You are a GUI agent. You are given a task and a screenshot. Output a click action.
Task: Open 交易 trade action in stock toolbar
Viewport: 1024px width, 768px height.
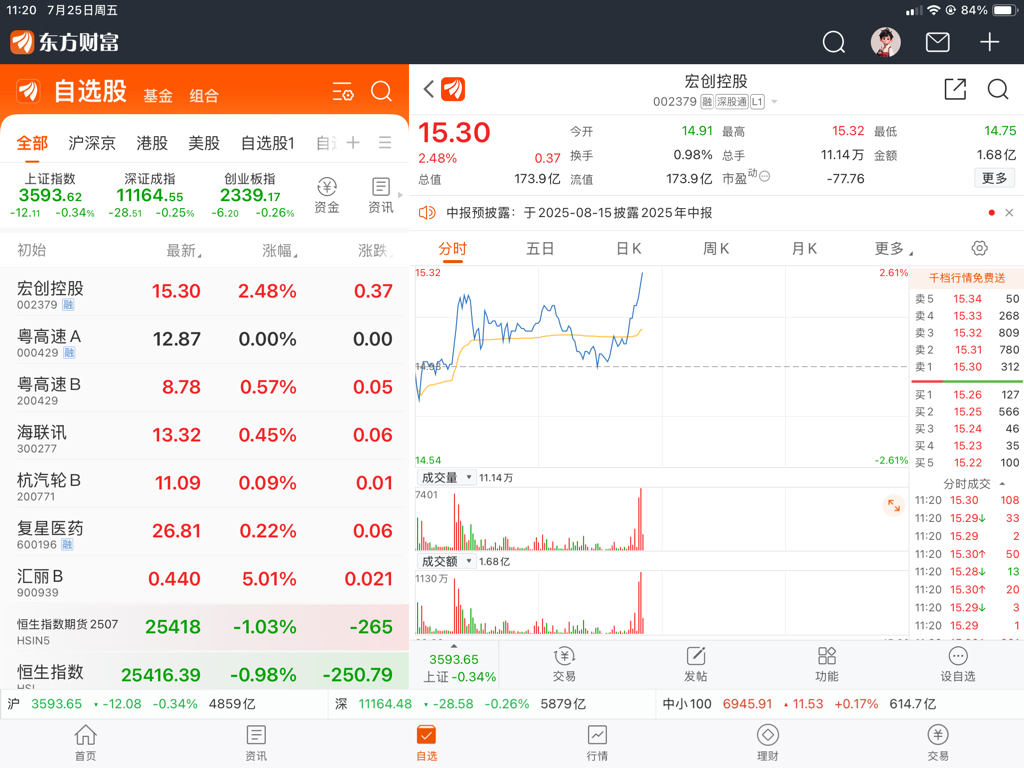point(564,664)
